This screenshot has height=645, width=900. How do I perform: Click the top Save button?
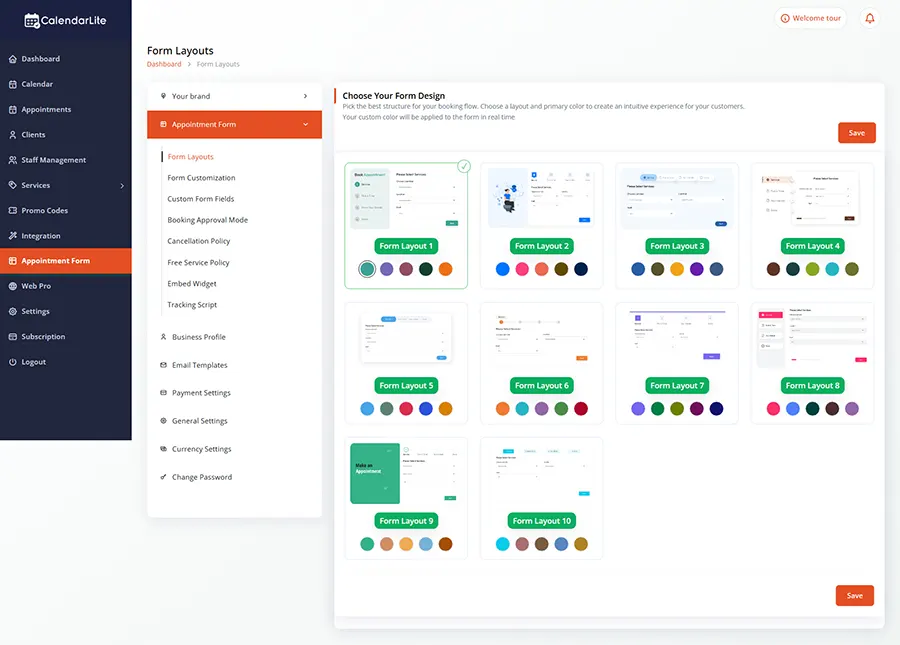[856, 133]
